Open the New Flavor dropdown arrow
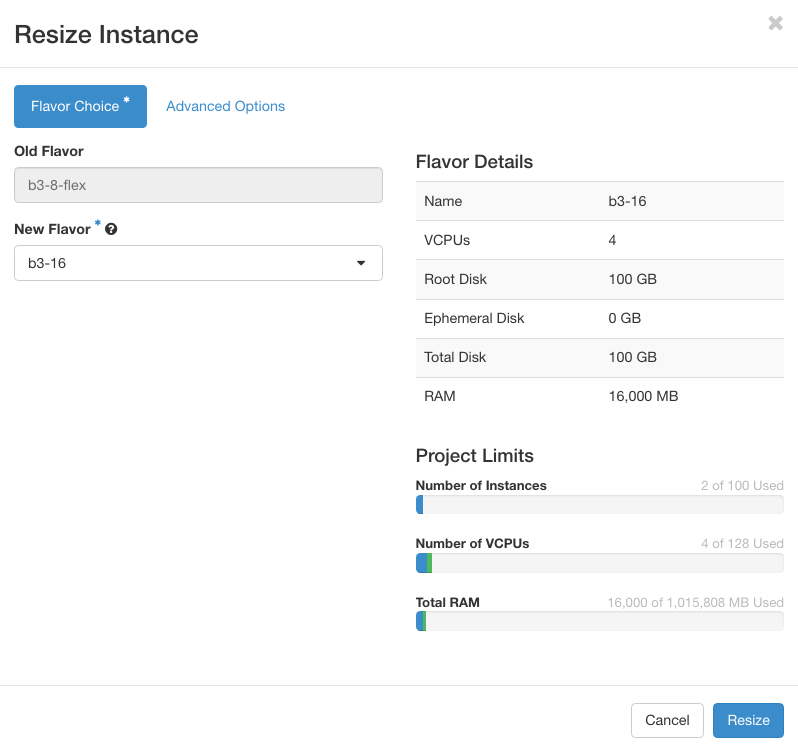 (x=361, y=263)
